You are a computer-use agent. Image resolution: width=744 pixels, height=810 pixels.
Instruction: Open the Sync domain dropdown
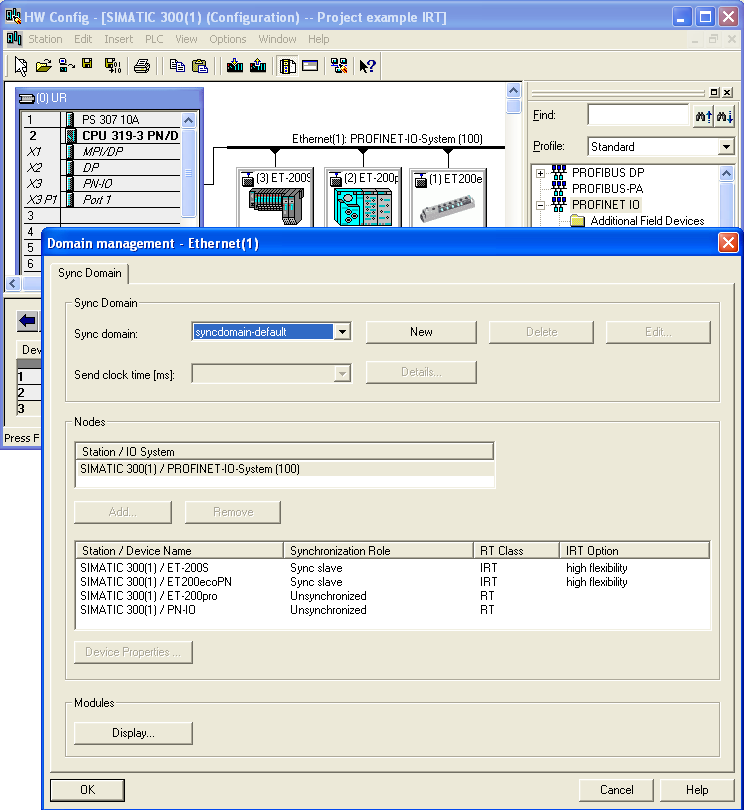pyautogui.click(x=342, y=332)
